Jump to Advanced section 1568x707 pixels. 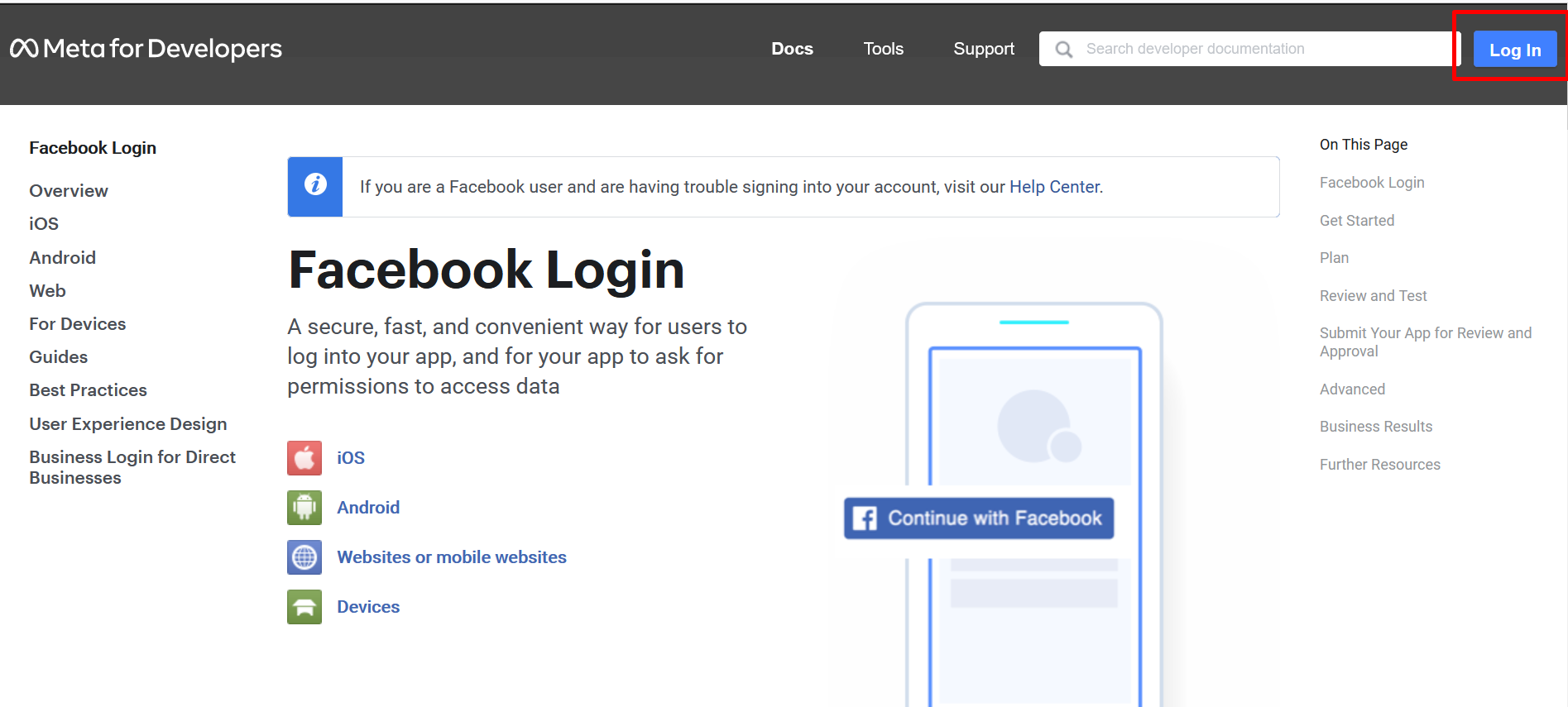1352,389
